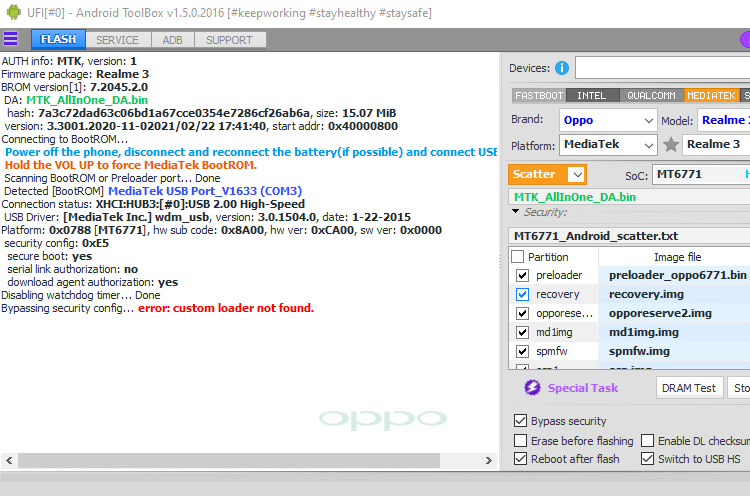Disable Switch to USB HS

point(648,459)
